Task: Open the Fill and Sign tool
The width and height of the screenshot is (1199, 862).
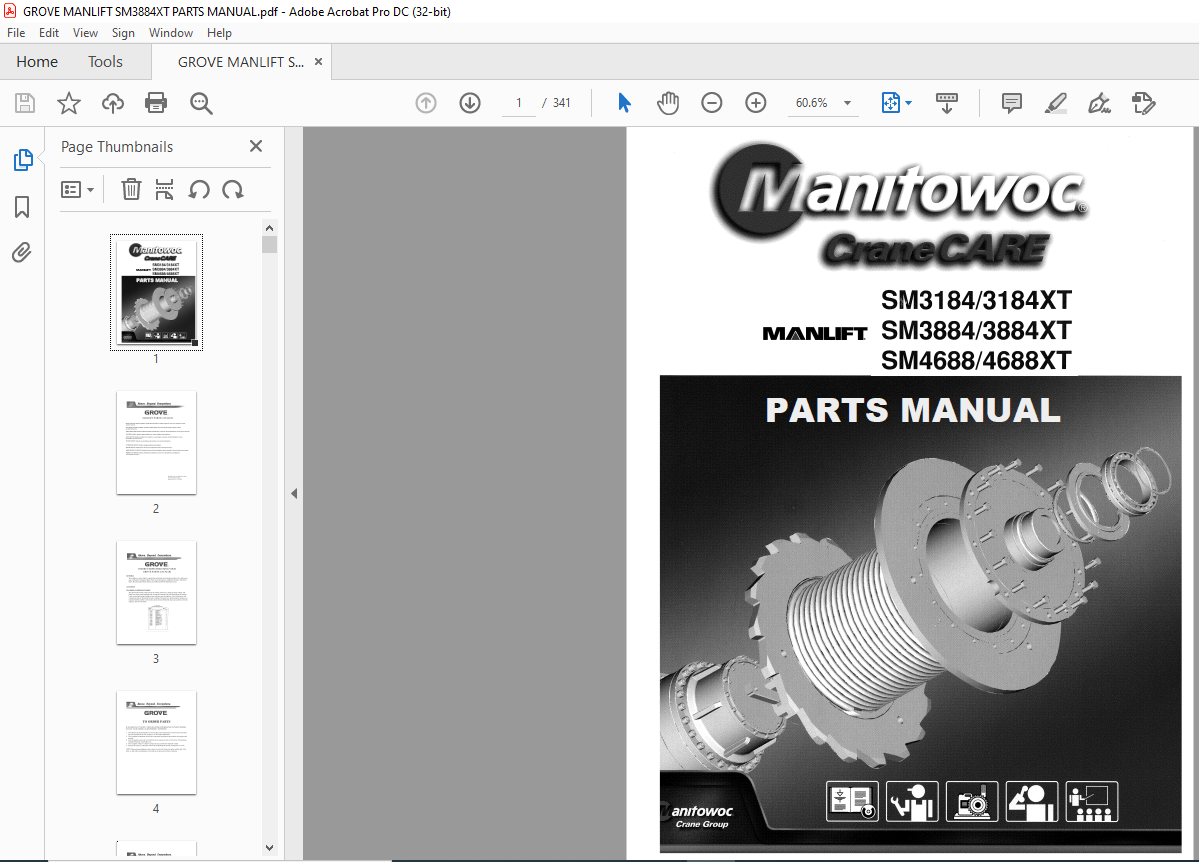Action: pyautogui.click(x=1099, y=102)
